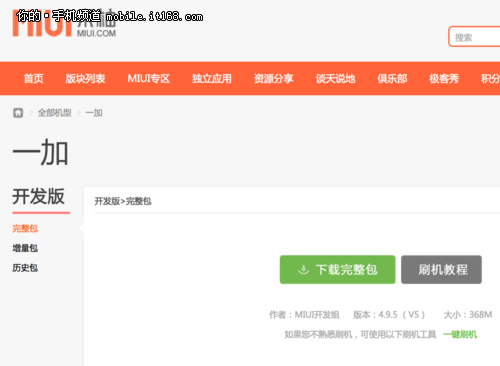Click the 大小：368M text
Viewport: 500px width, 366px height.
point(468,315)
